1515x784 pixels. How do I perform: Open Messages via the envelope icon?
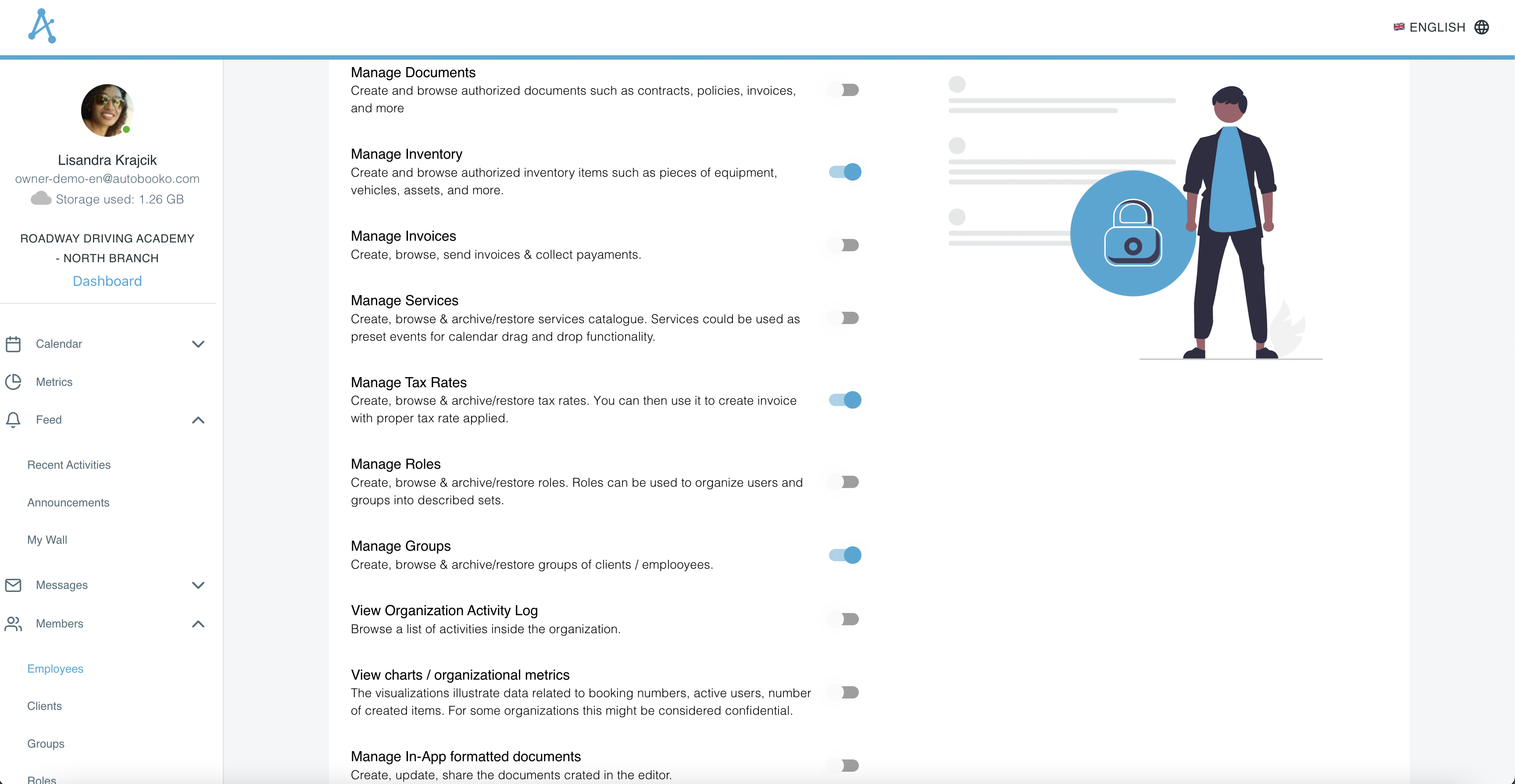coord(14,585)
